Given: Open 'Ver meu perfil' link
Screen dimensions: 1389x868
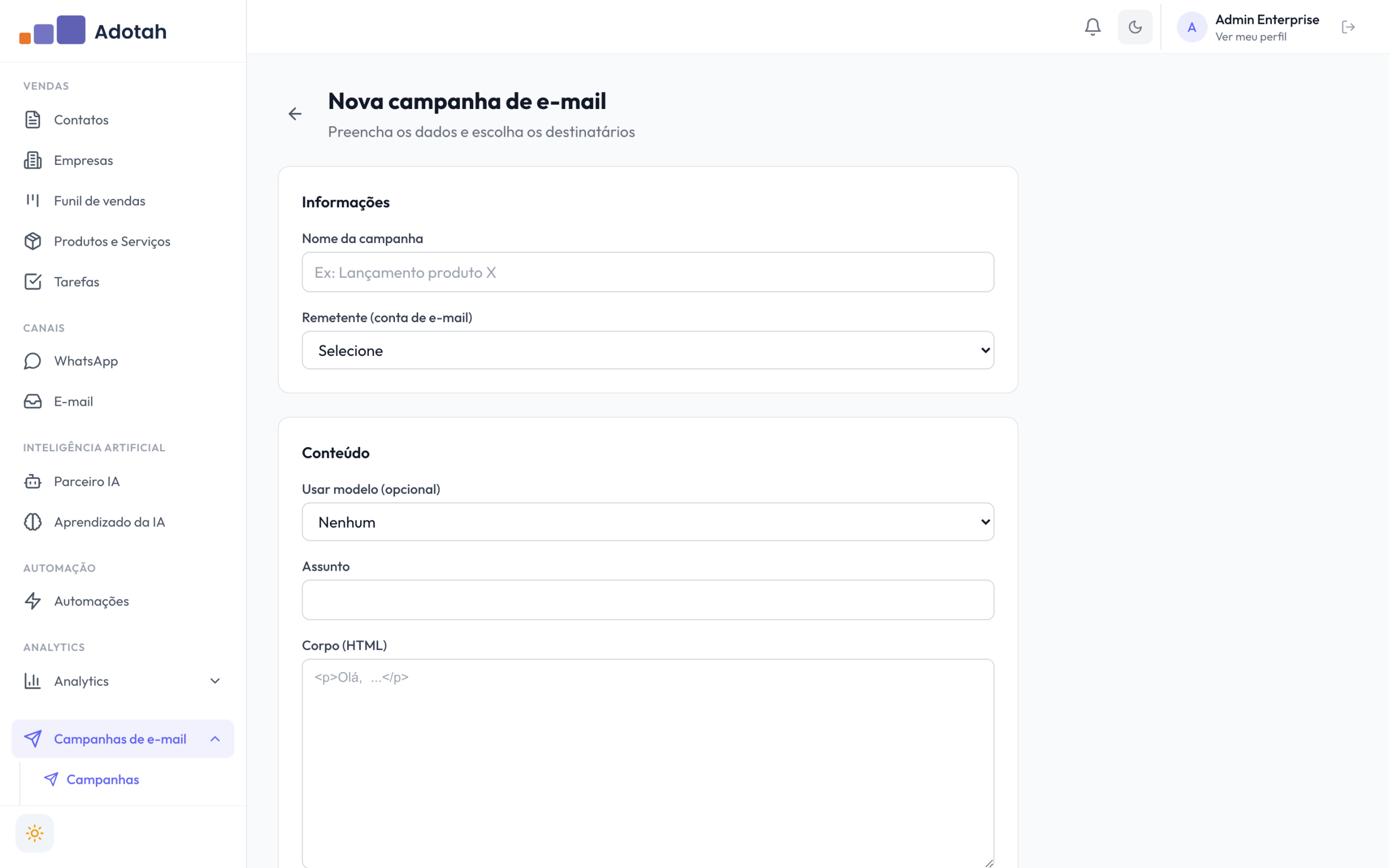Looking at the screenshot, I should 1251,37.
